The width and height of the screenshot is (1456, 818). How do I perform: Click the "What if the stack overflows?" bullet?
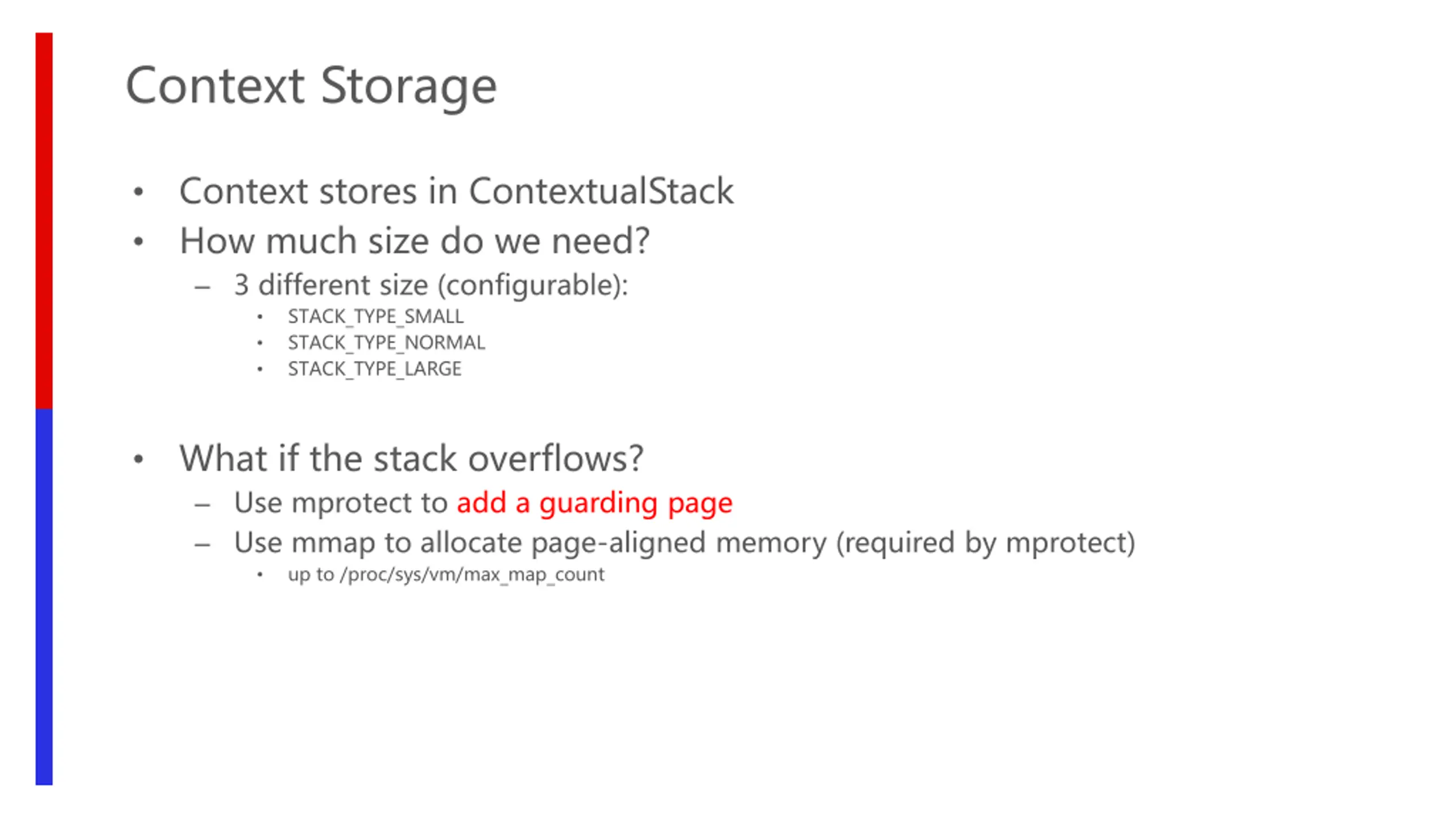click(x=411, y=458)
